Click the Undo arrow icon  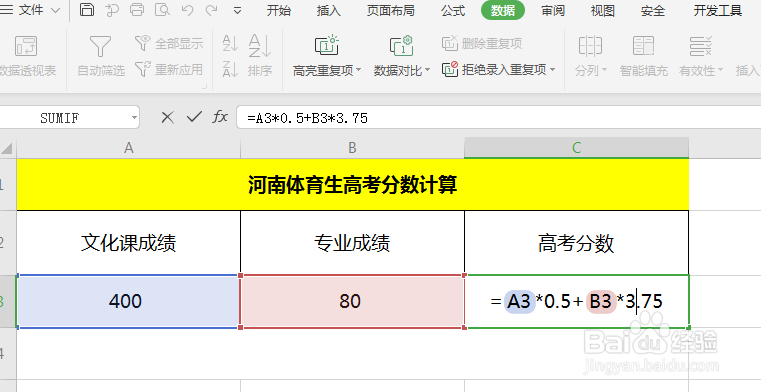pos(187,10)
